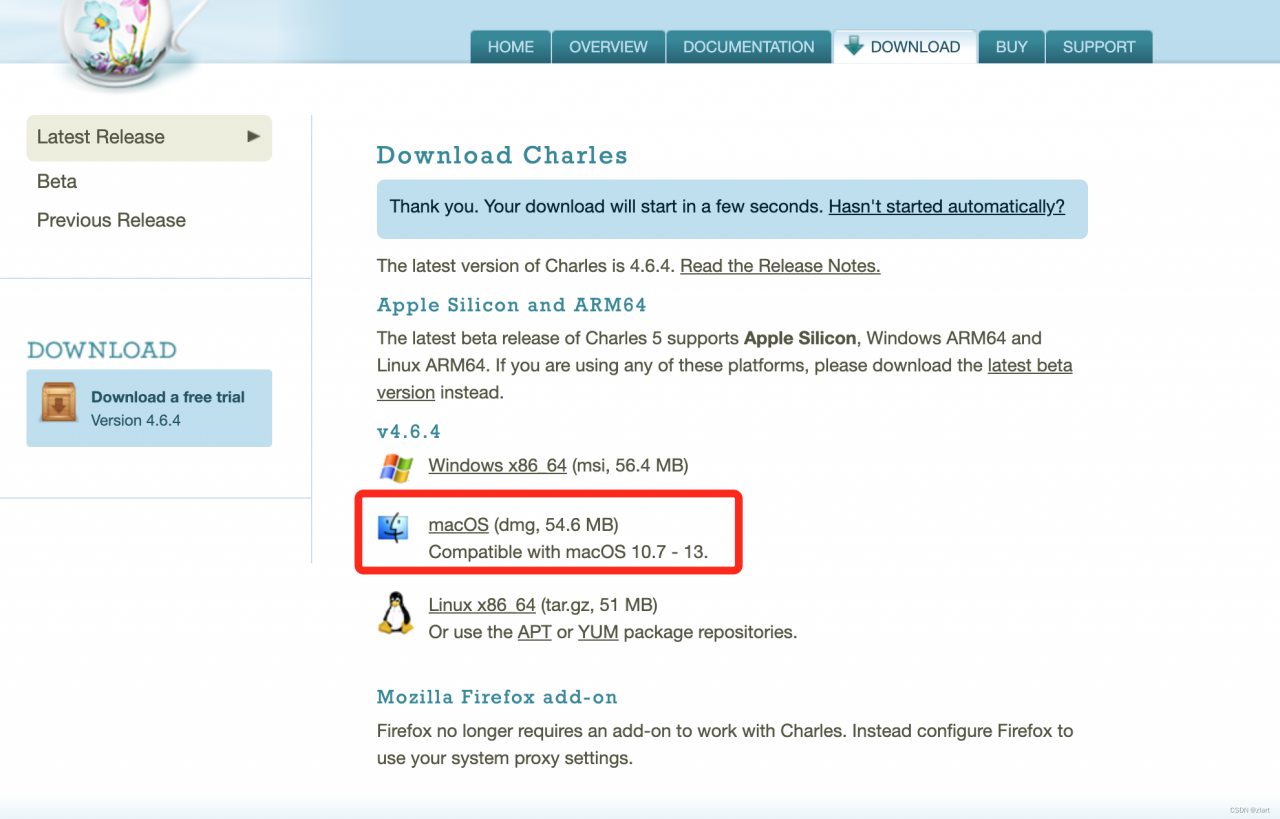Click Download a free trial button
Viewport: 1280px width, 819px height.
coord(149,408)
